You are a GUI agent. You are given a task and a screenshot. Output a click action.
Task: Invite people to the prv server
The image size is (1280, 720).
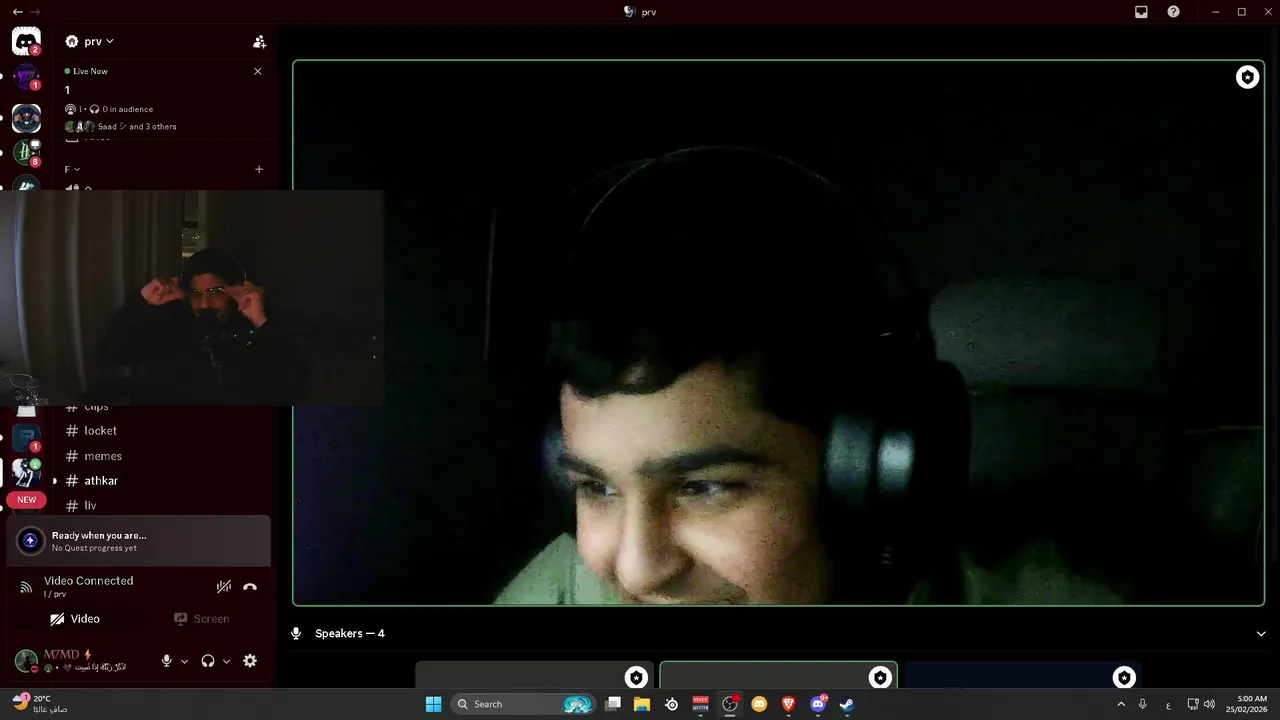tap(259, 42)
